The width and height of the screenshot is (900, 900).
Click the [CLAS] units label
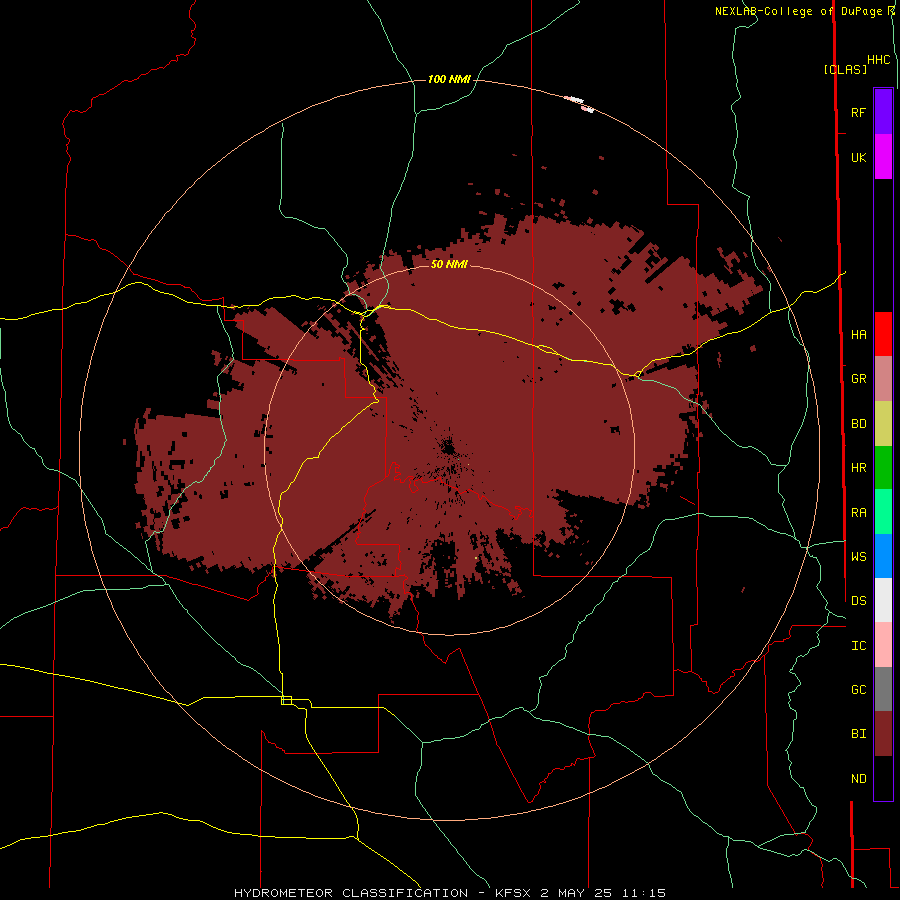click(x=845, y=69)
